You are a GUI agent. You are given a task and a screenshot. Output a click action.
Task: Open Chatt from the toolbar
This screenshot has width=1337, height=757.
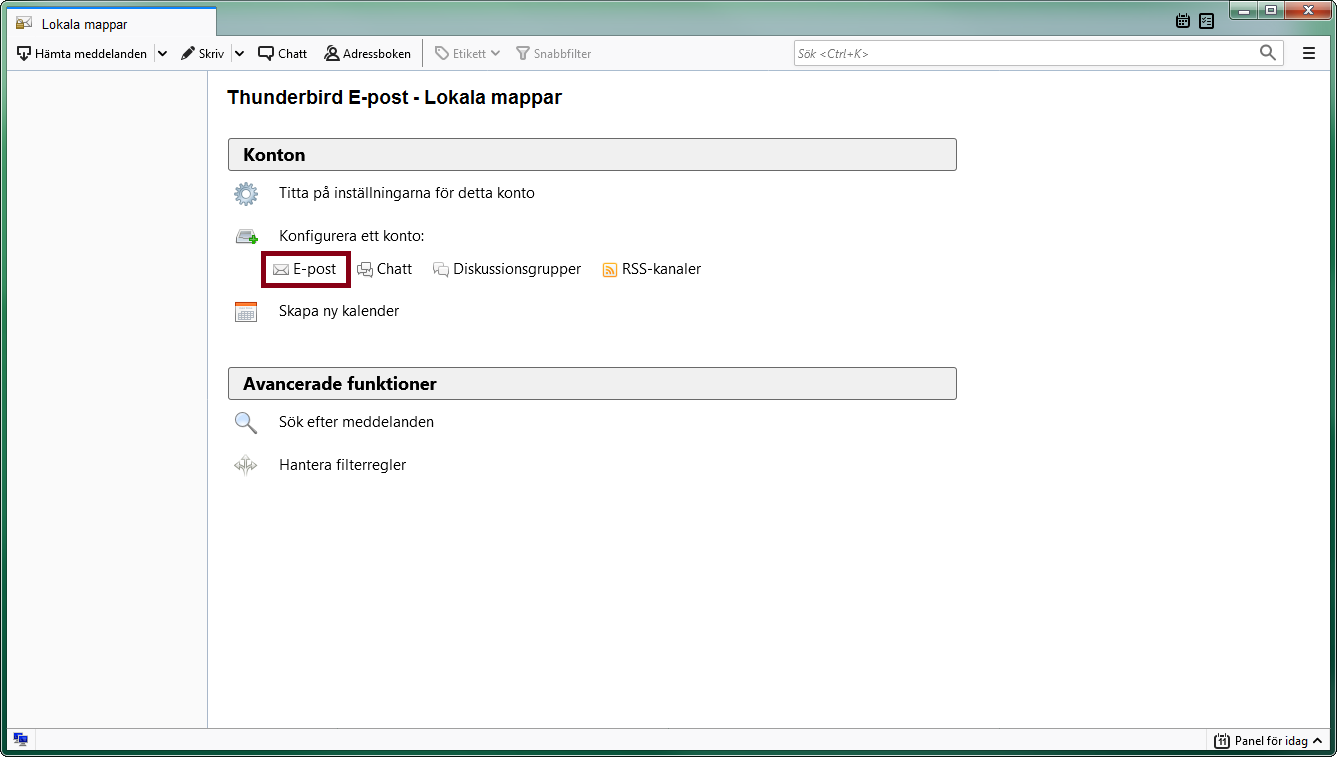point(283,54)
